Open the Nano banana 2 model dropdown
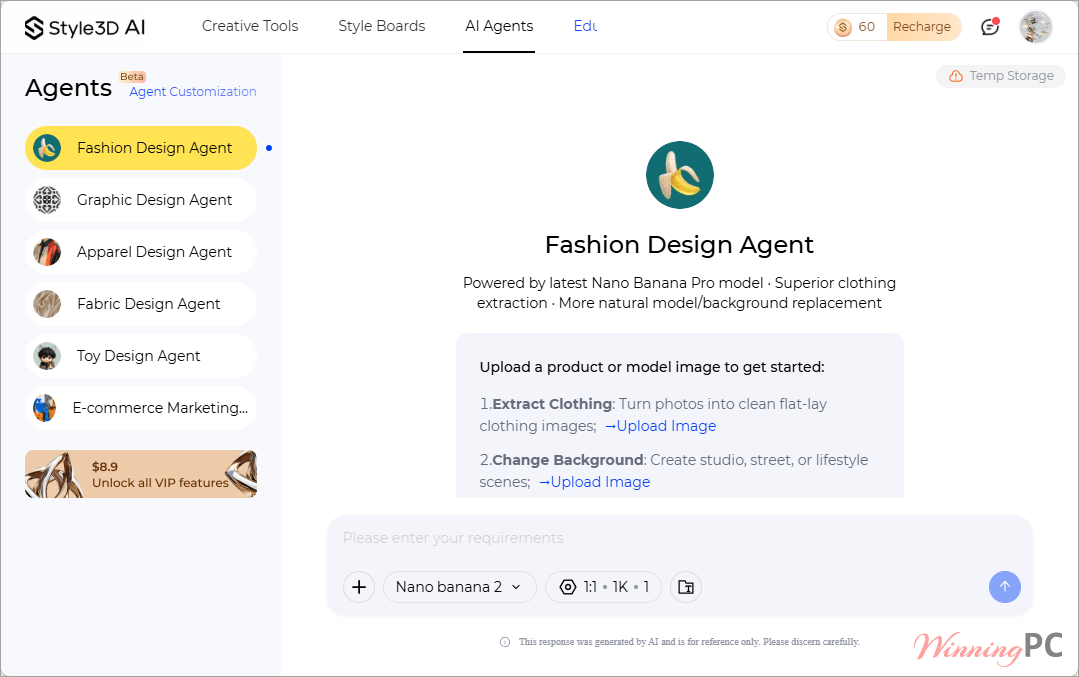 point(459,587)
